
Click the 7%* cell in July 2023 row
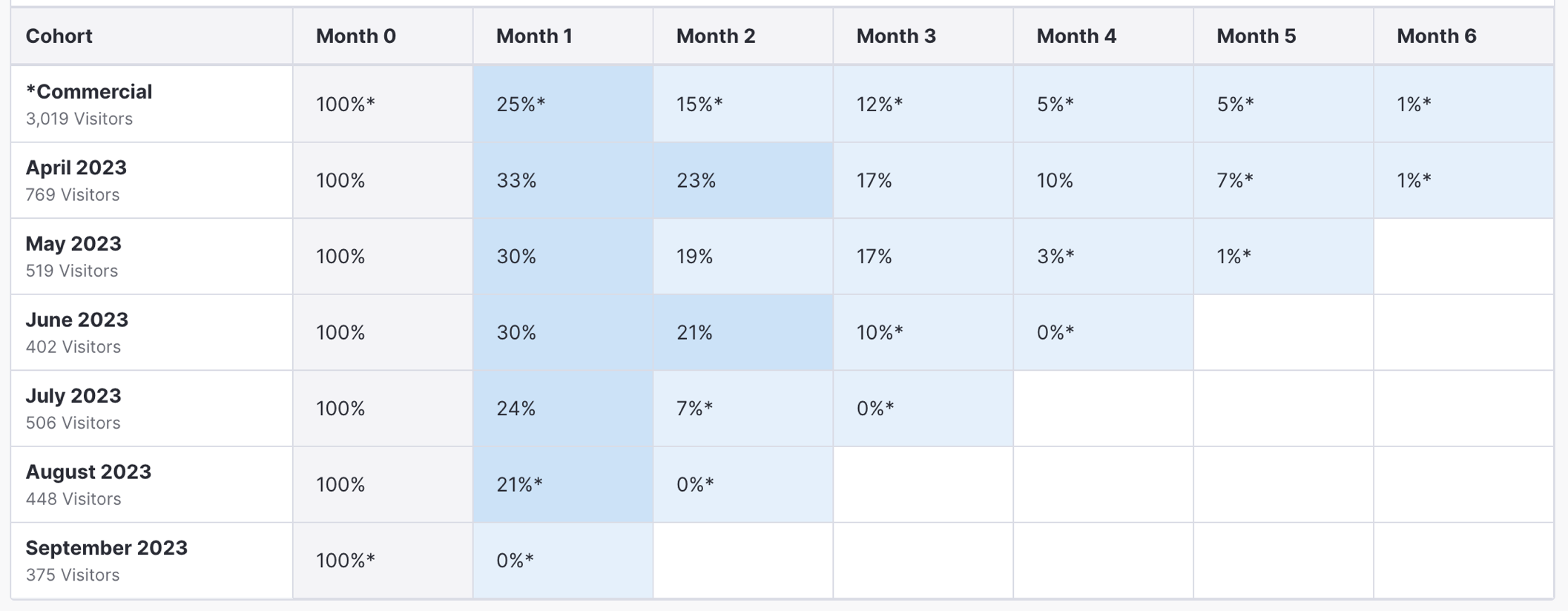[x=743, y=409]
